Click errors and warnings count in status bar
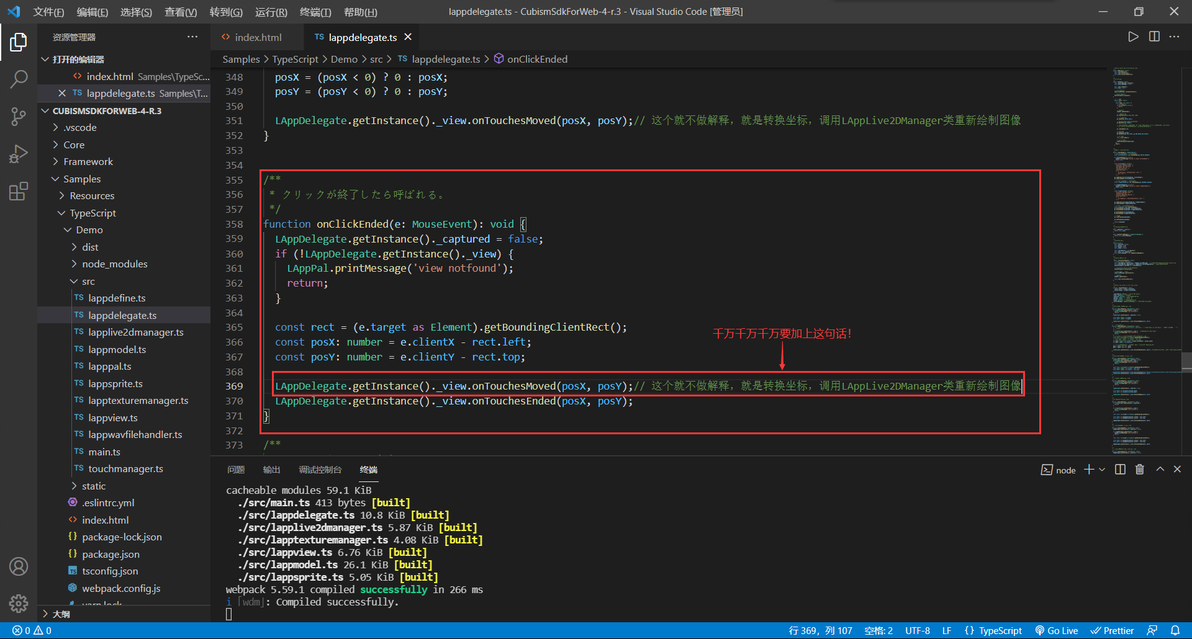Image resolution: width=1192 pixels, height=639 pixels. pos(31,631)
